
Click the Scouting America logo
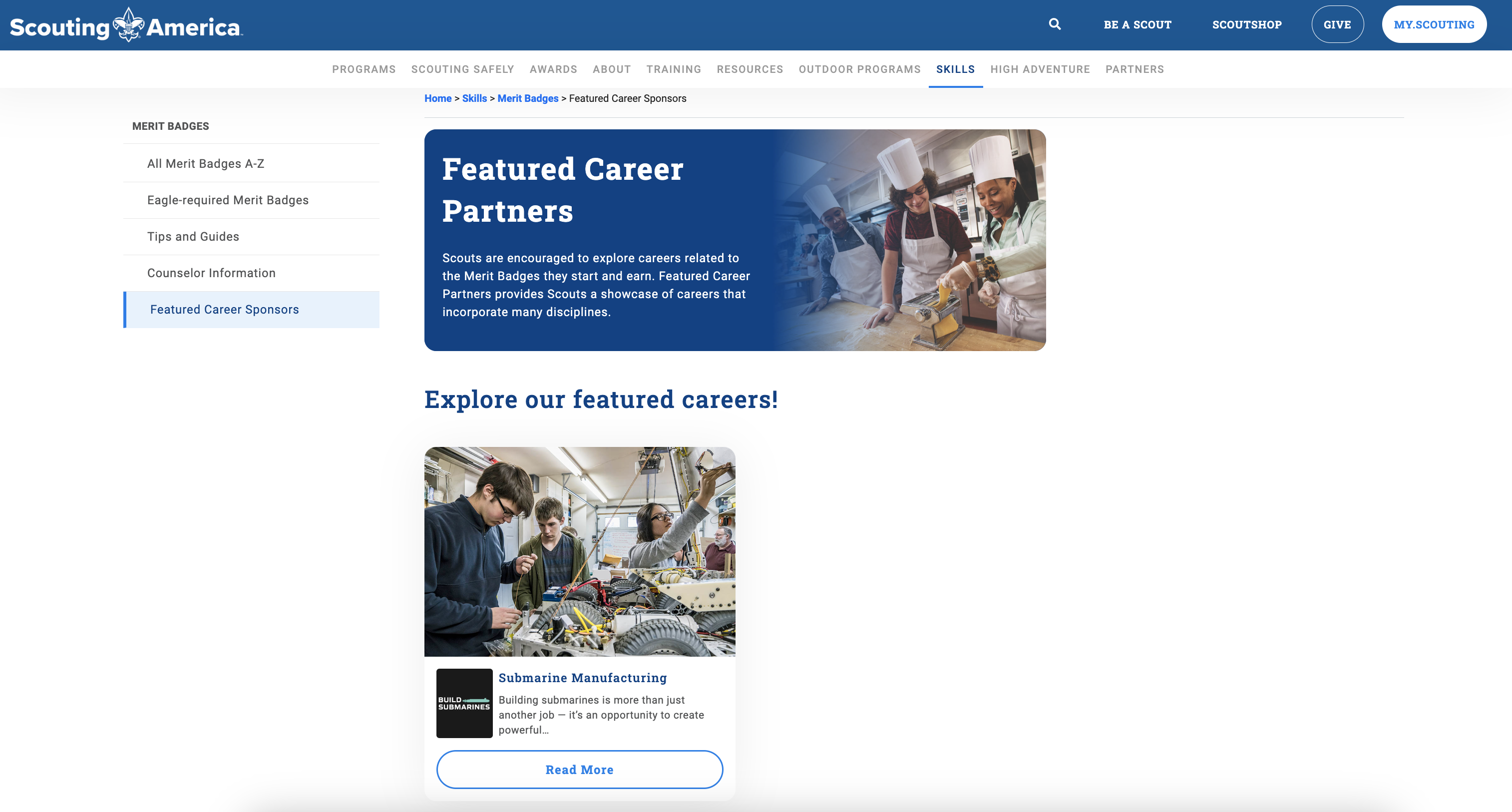coord(126,25)
